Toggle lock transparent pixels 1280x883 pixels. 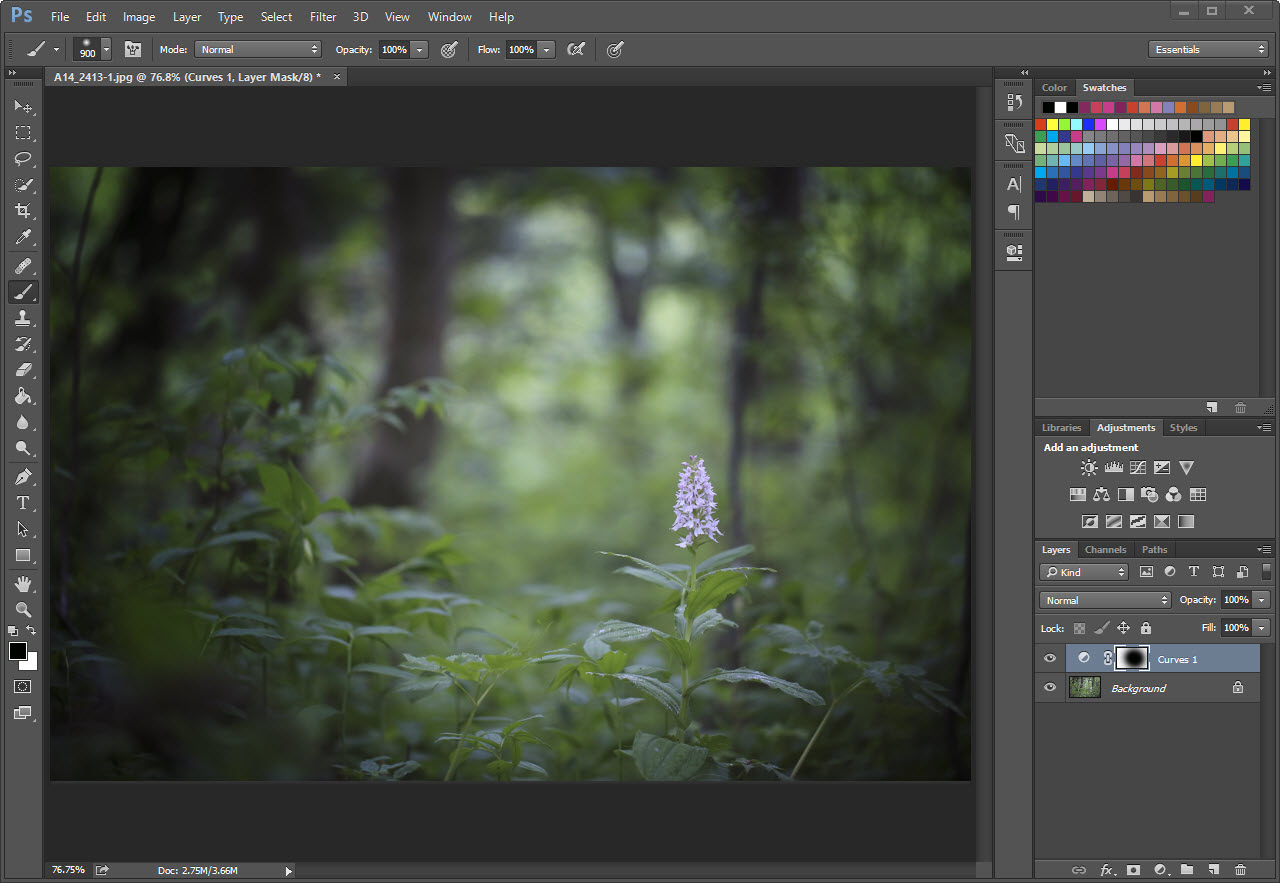click(x=1079, y=628)
